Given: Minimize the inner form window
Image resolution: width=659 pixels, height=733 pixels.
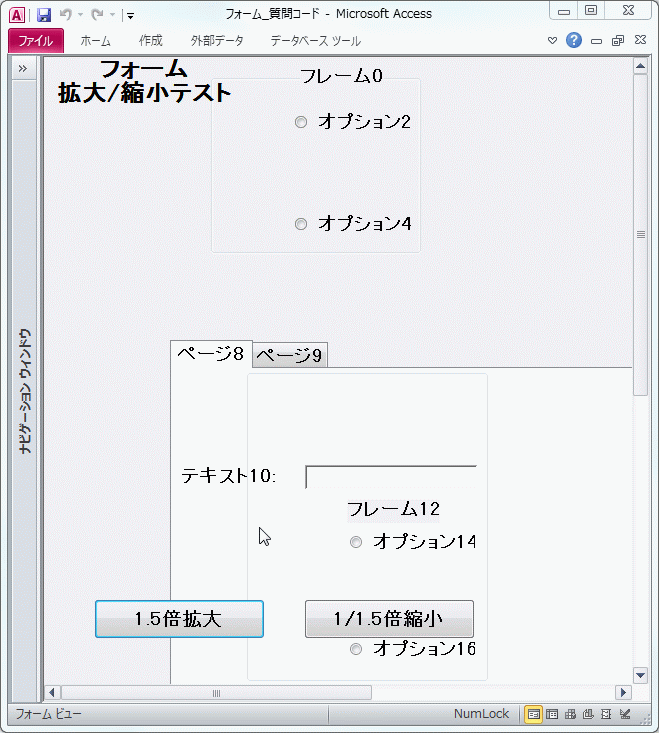Looking at the screenshot, I should 596,41.
